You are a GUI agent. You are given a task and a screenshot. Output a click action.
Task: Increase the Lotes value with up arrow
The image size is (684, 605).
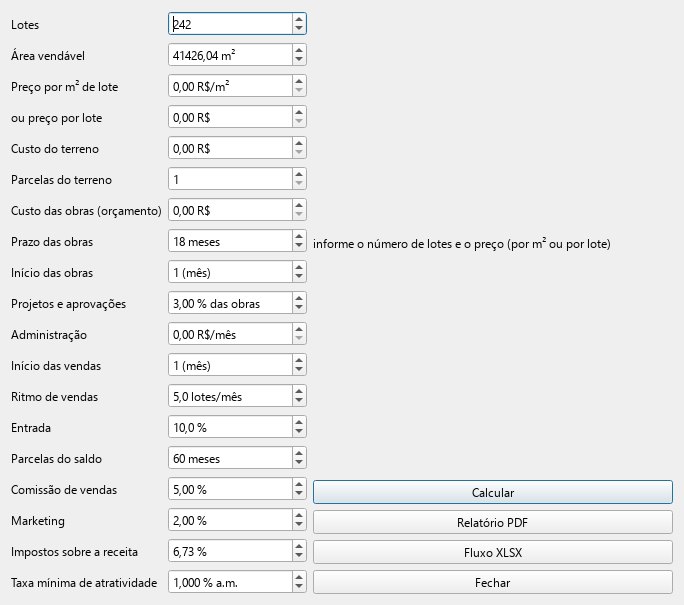[x=299, y=19]
